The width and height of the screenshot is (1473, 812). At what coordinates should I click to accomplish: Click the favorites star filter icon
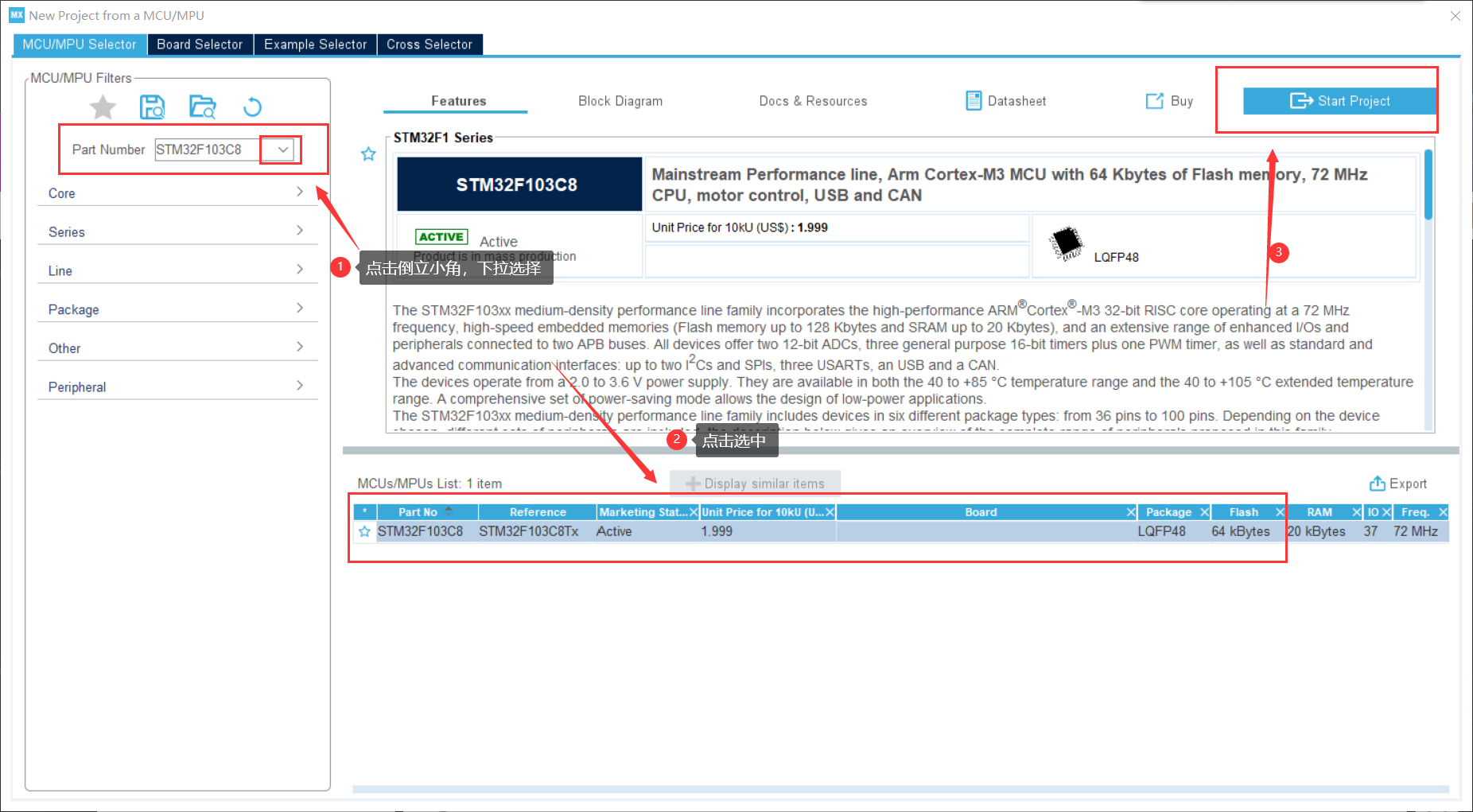pyautogui.click(x=103, y=107)
